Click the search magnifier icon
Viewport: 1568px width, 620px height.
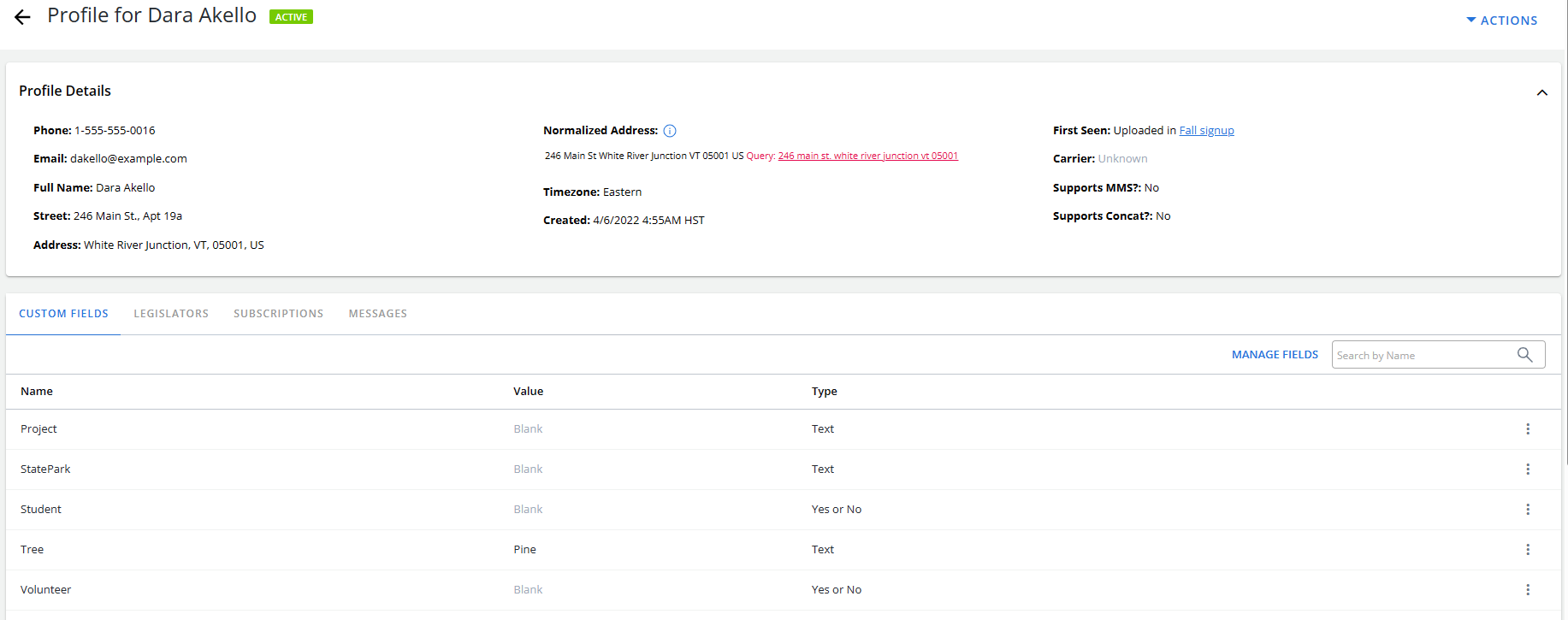click(x=1524, y=355)
